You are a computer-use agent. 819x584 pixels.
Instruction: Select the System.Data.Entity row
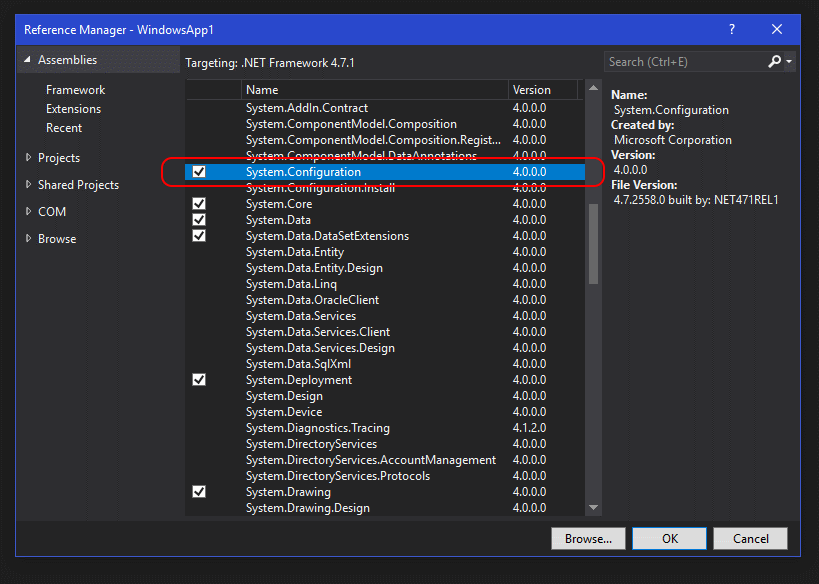click(x=385, y=252)
